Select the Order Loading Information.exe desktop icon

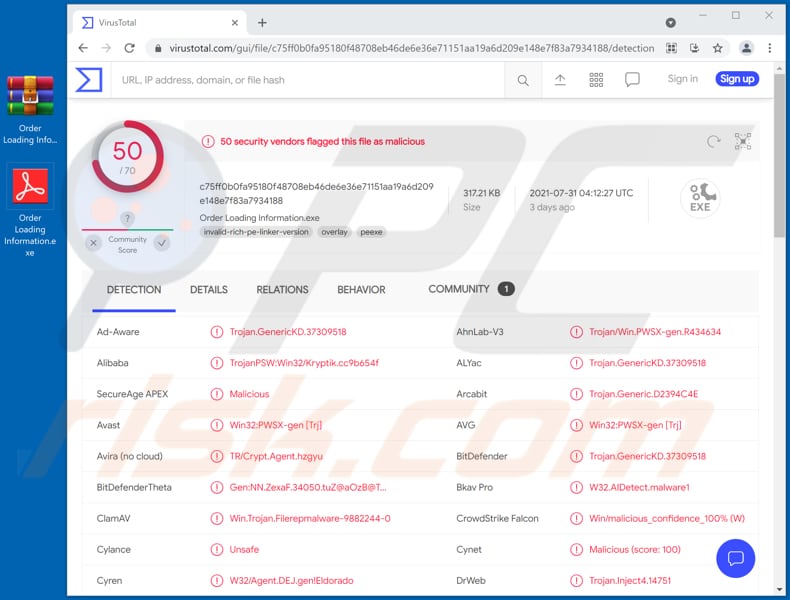pos(30,211)
